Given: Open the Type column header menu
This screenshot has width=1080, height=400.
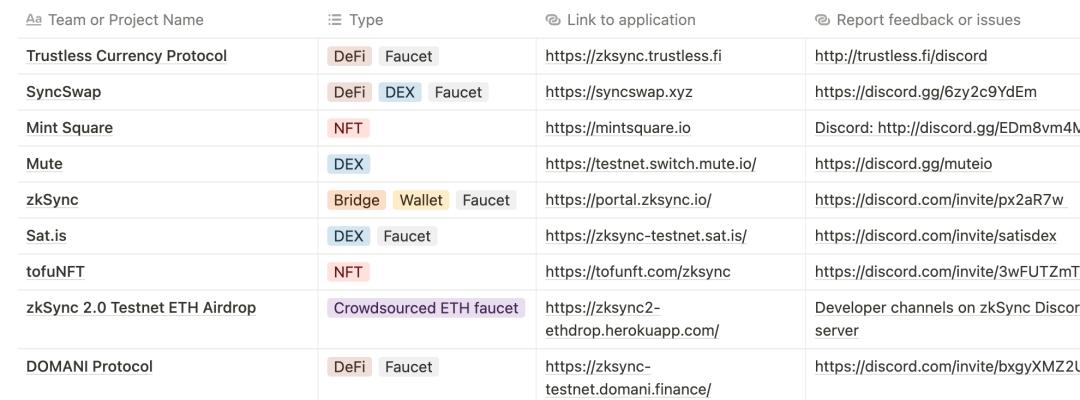Looking at the screenshot, I should coord(366,20).
